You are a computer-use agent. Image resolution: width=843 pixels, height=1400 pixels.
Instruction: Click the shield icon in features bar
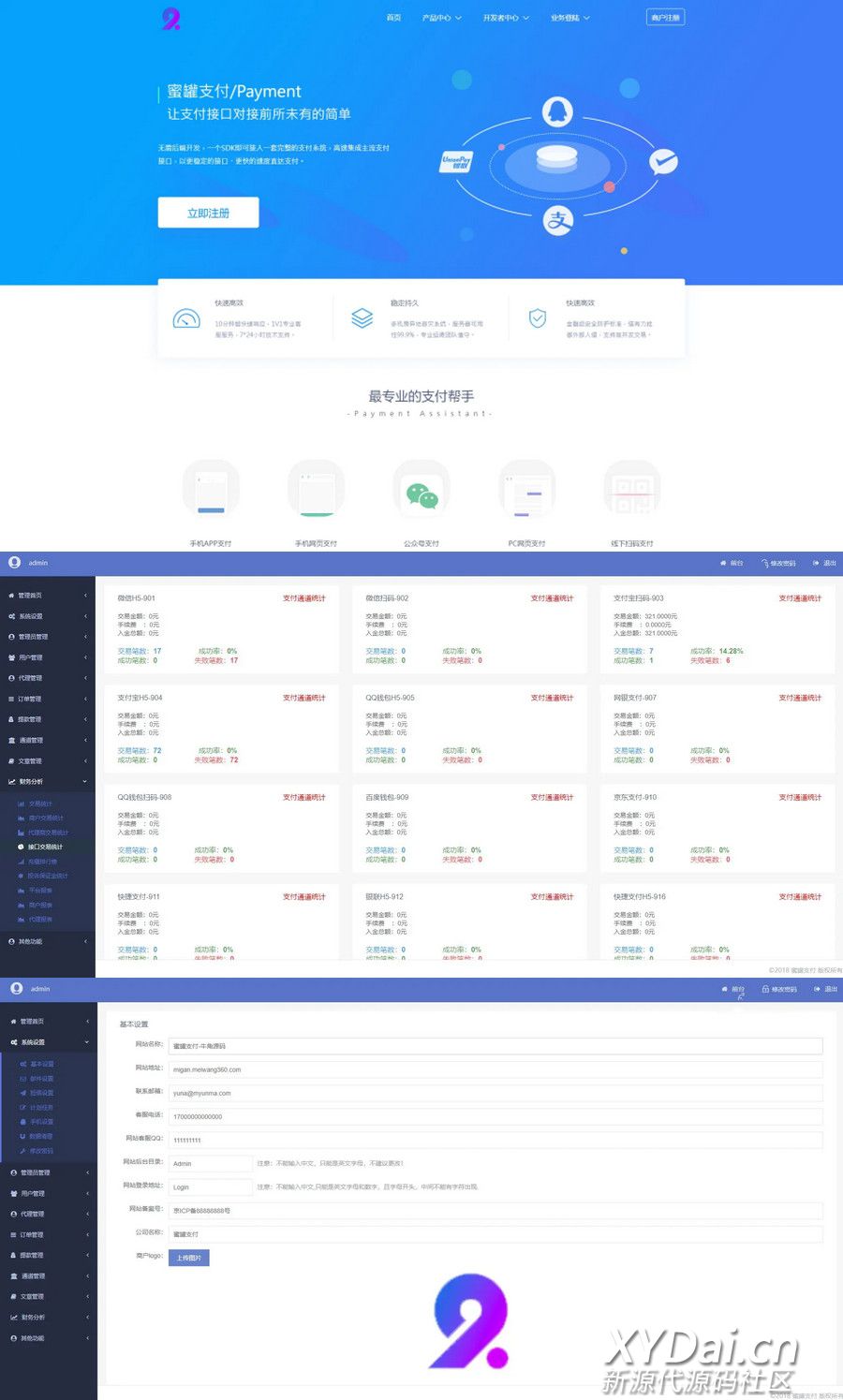[x=538, y=318]
